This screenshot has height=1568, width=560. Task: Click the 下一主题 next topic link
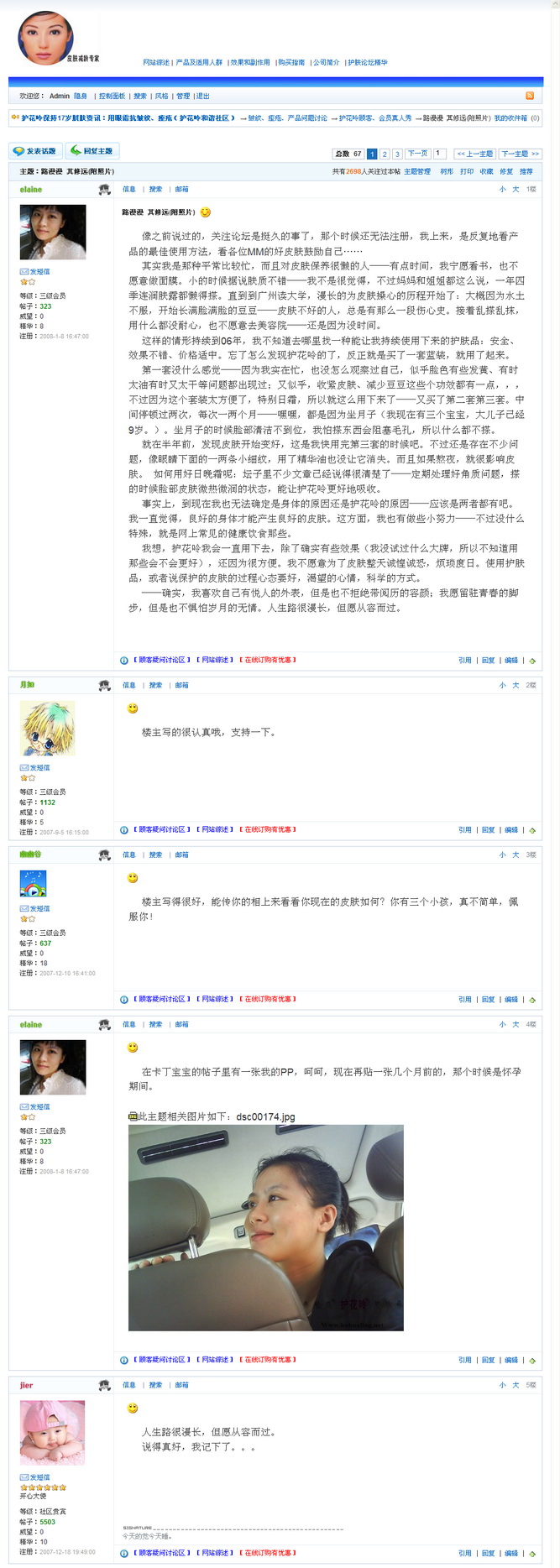(x=521, y=154)
